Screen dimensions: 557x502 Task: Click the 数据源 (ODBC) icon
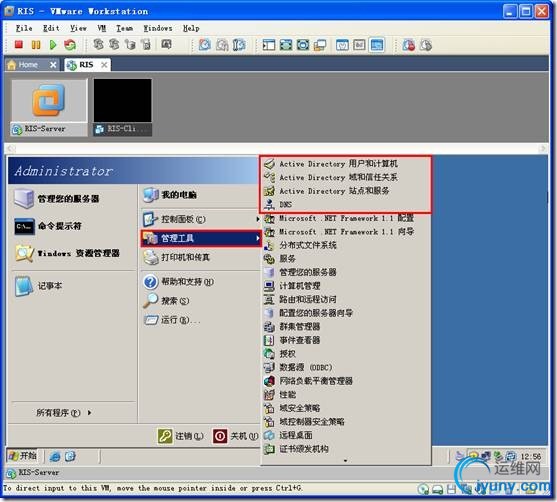click(269, 367)
